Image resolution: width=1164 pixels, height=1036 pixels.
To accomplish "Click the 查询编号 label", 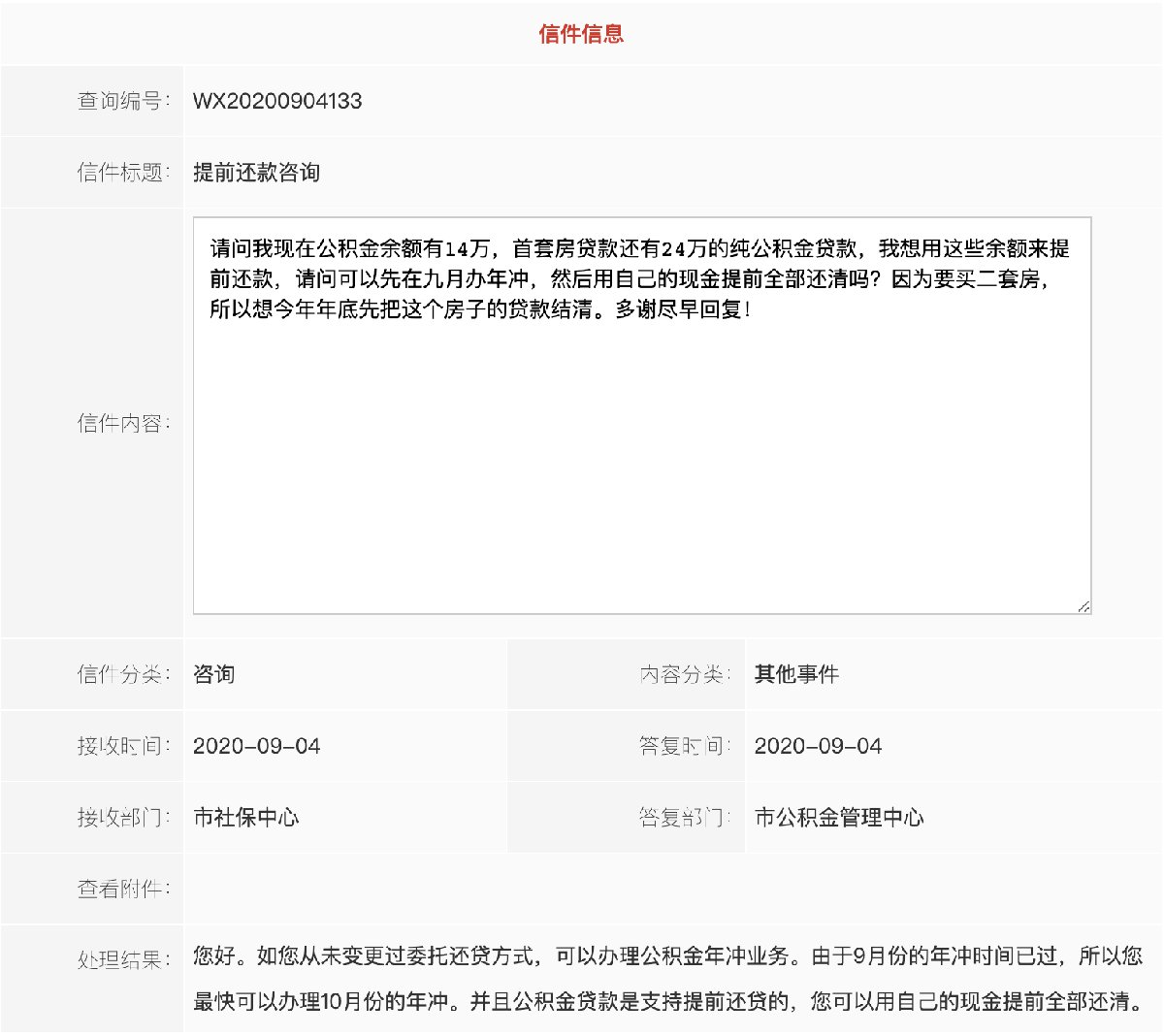I will point(123,101).
